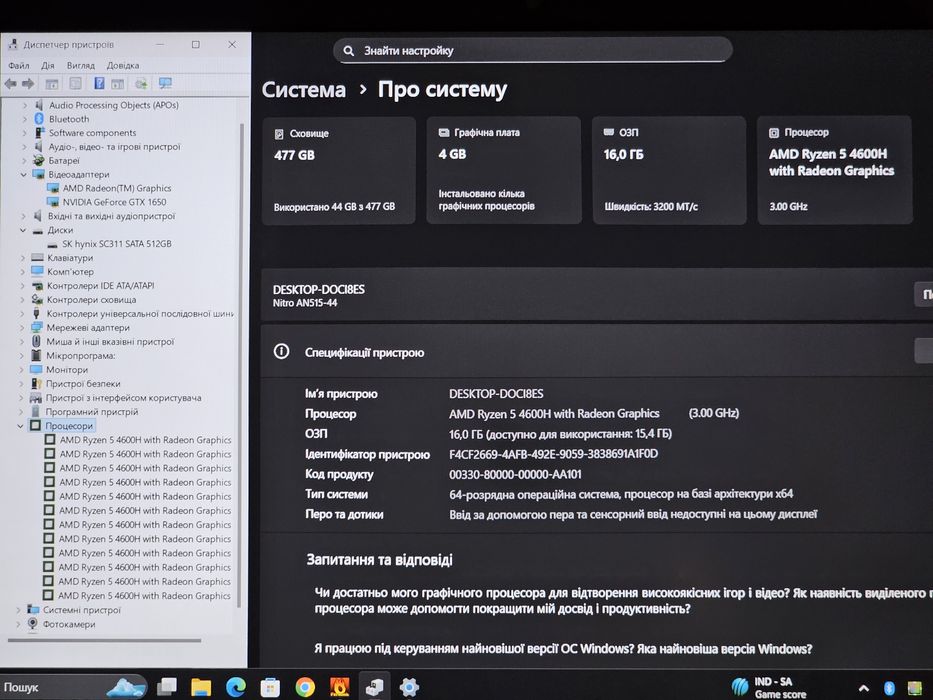
Task: Click the Forward arrow in Device Manager toolbar
Action: (27, 84)
